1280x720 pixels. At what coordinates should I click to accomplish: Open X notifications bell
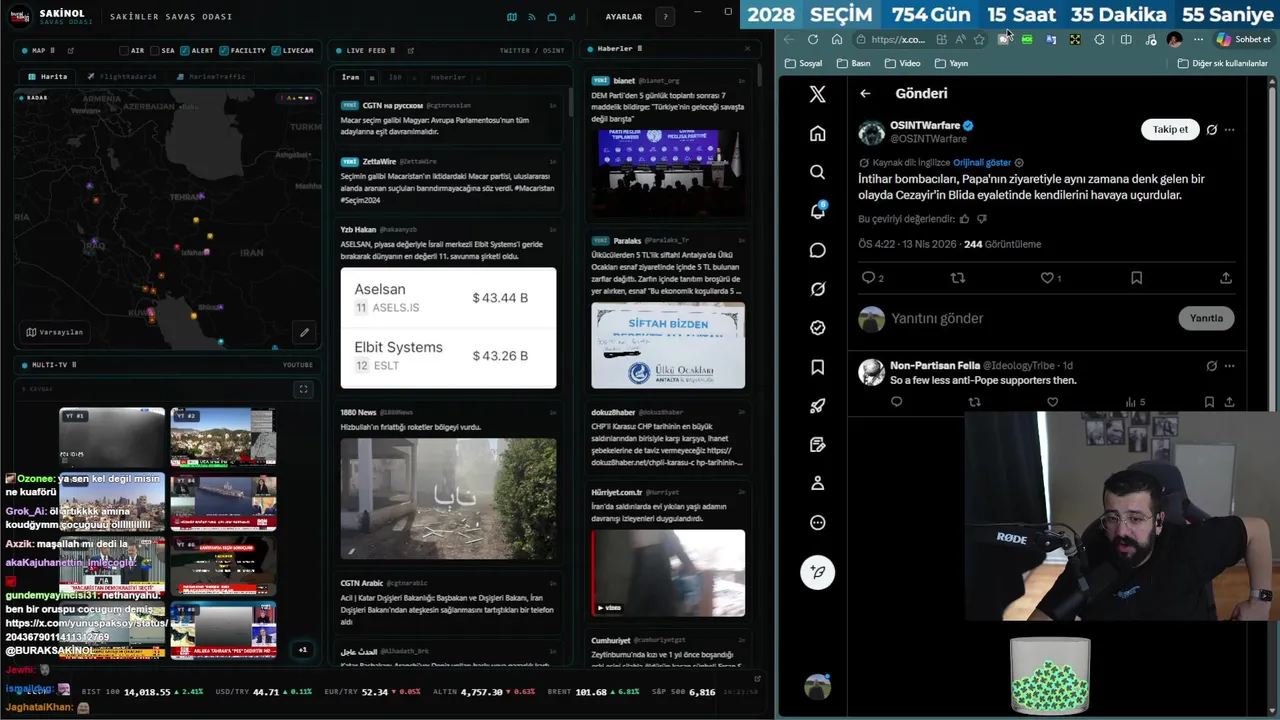point(817,211)
